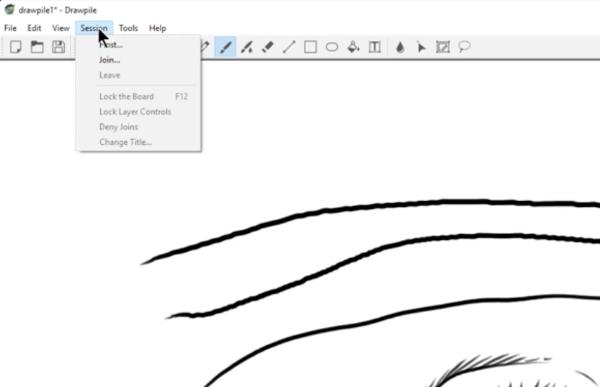Viewport: 600px width, 387px height.
Task: Create a new document with toolbar icon
Action: pyautogui.click(x=15, y=47)
